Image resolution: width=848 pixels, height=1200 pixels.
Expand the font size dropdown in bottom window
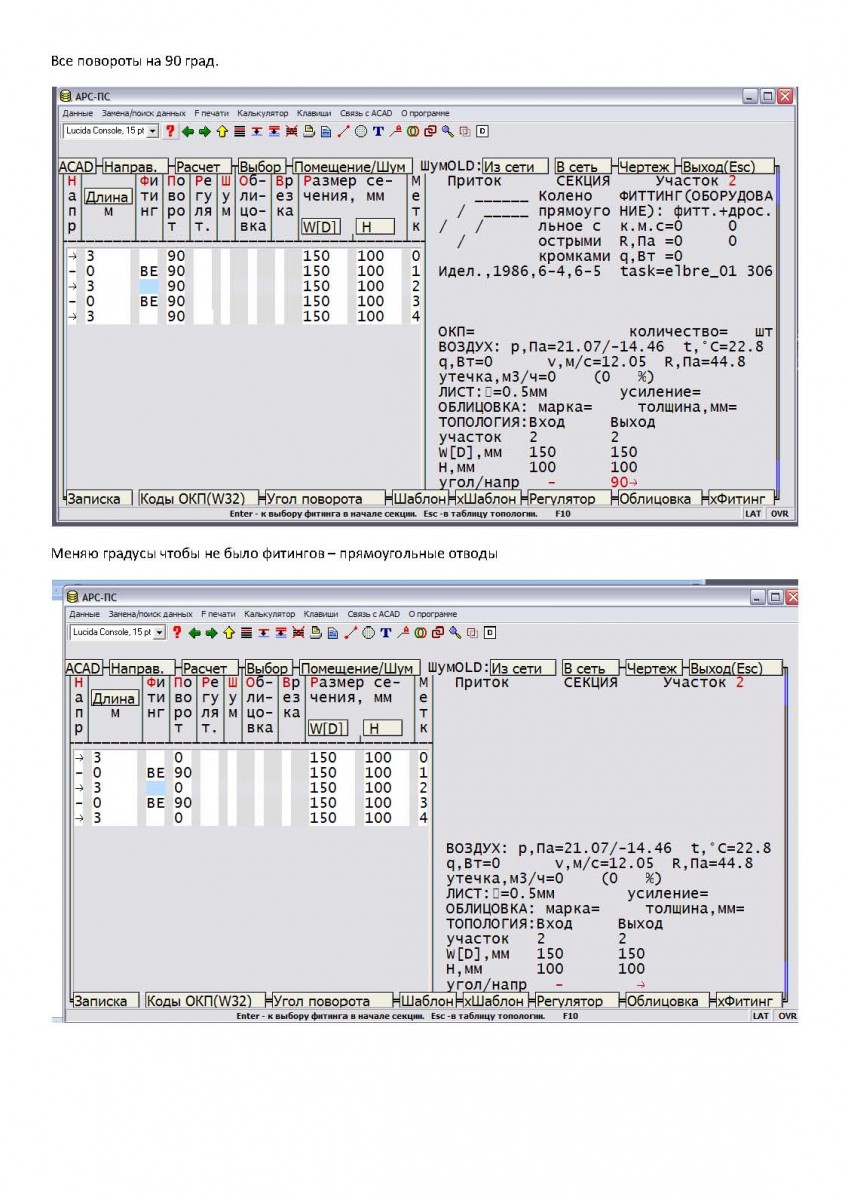[160, 632]
